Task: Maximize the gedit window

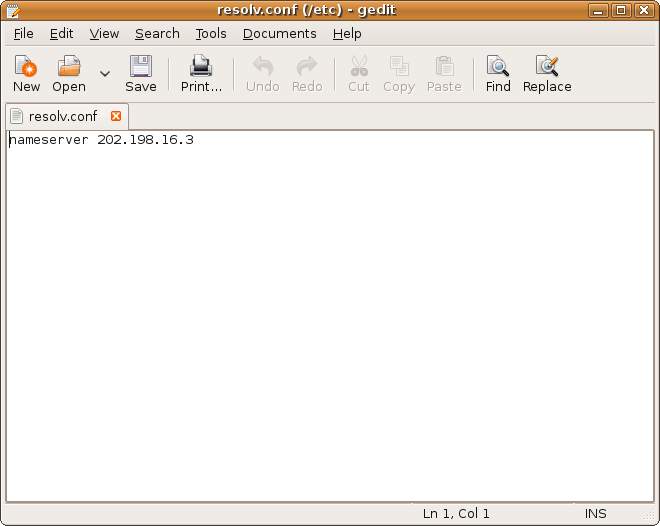Action: (x=621, y=11)
